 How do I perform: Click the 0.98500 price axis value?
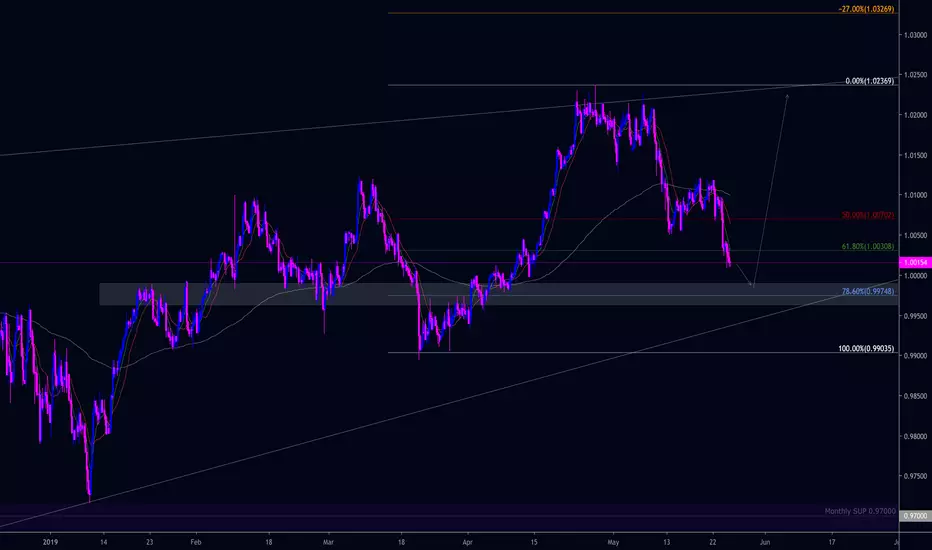[915, 396]
